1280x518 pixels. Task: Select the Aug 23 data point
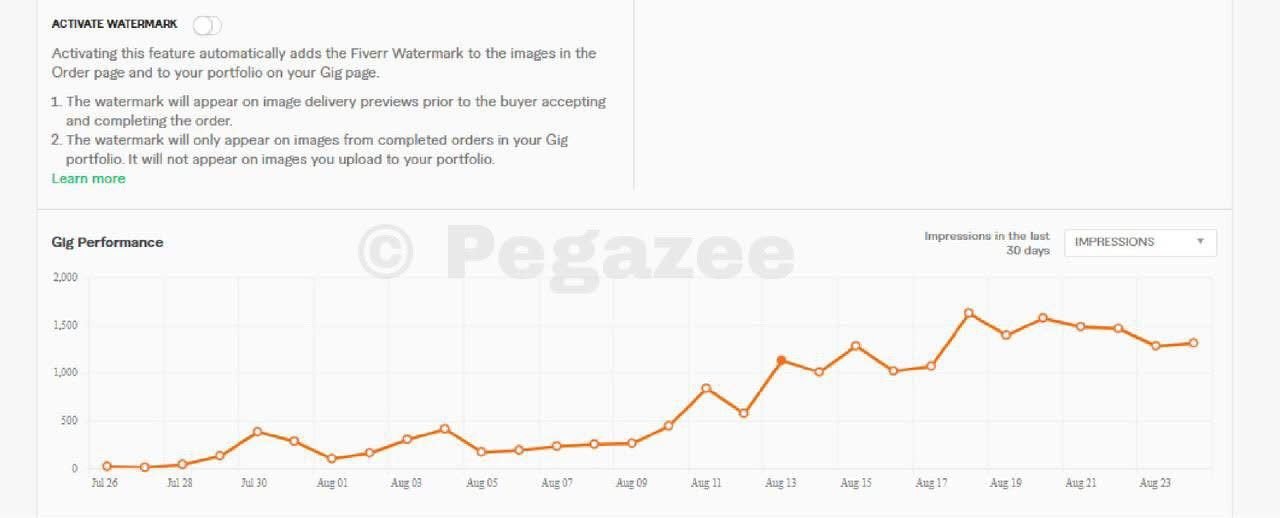point(1156,346)
